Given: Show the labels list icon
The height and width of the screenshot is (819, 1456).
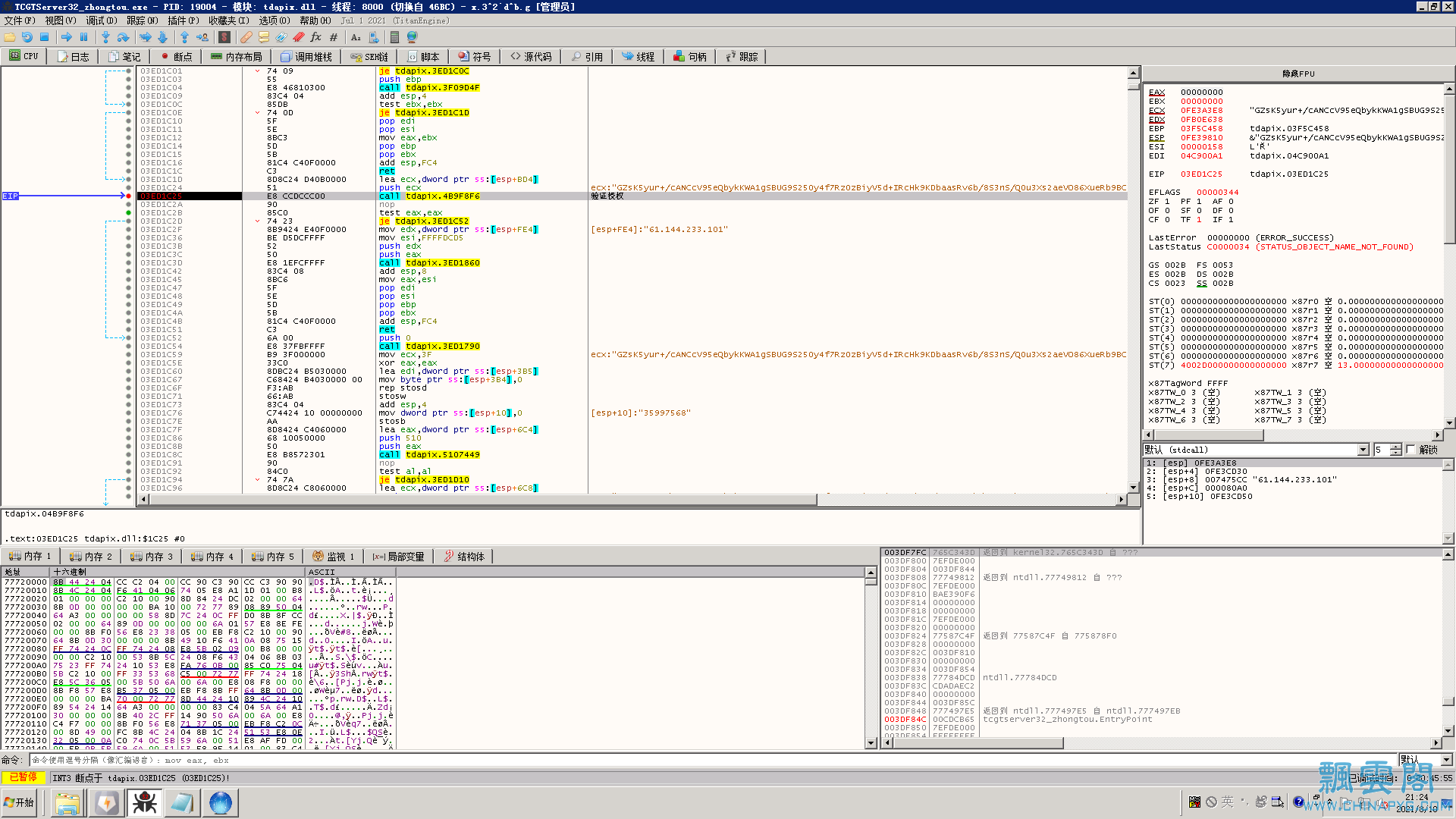Looking at the screenshot, I should coord(281,37).
